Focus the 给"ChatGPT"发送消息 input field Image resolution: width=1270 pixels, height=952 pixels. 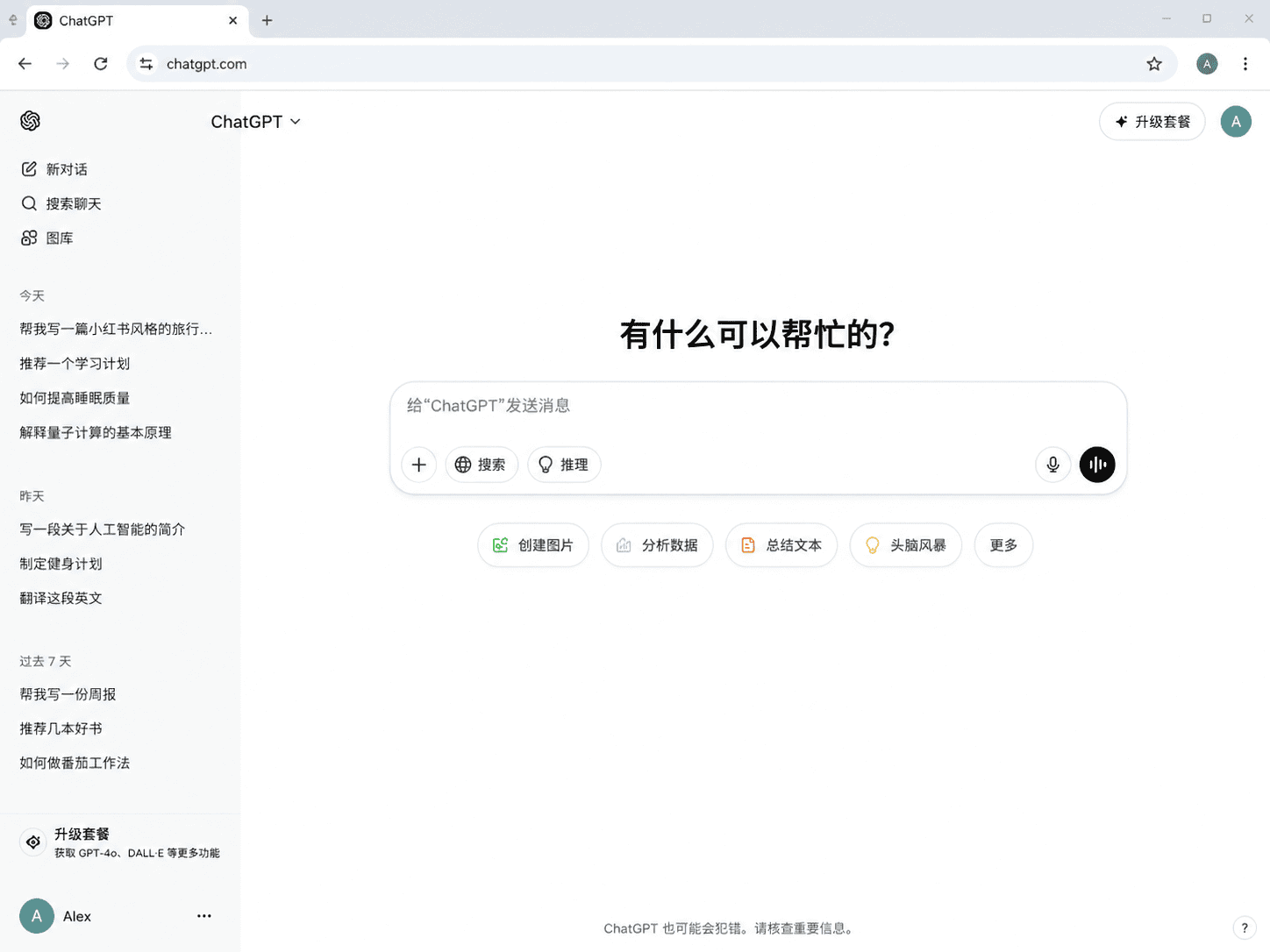[x=758, y=406]
